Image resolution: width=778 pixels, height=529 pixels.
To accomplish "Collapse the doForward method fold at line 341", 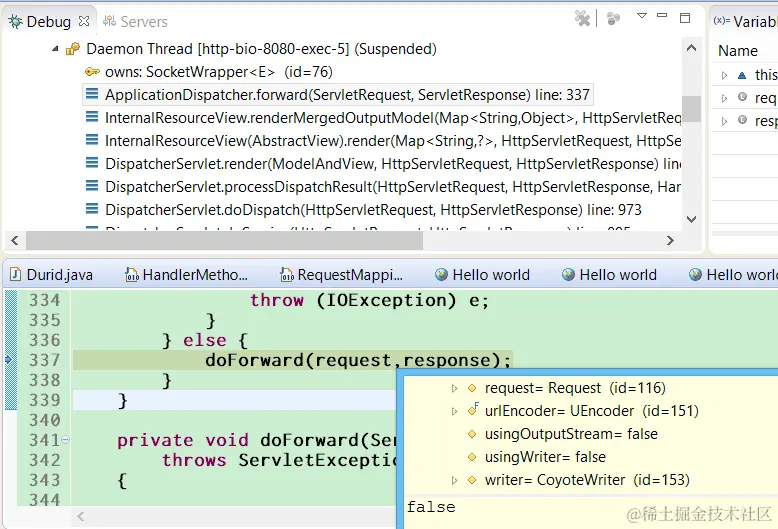I will click(65, 440).
